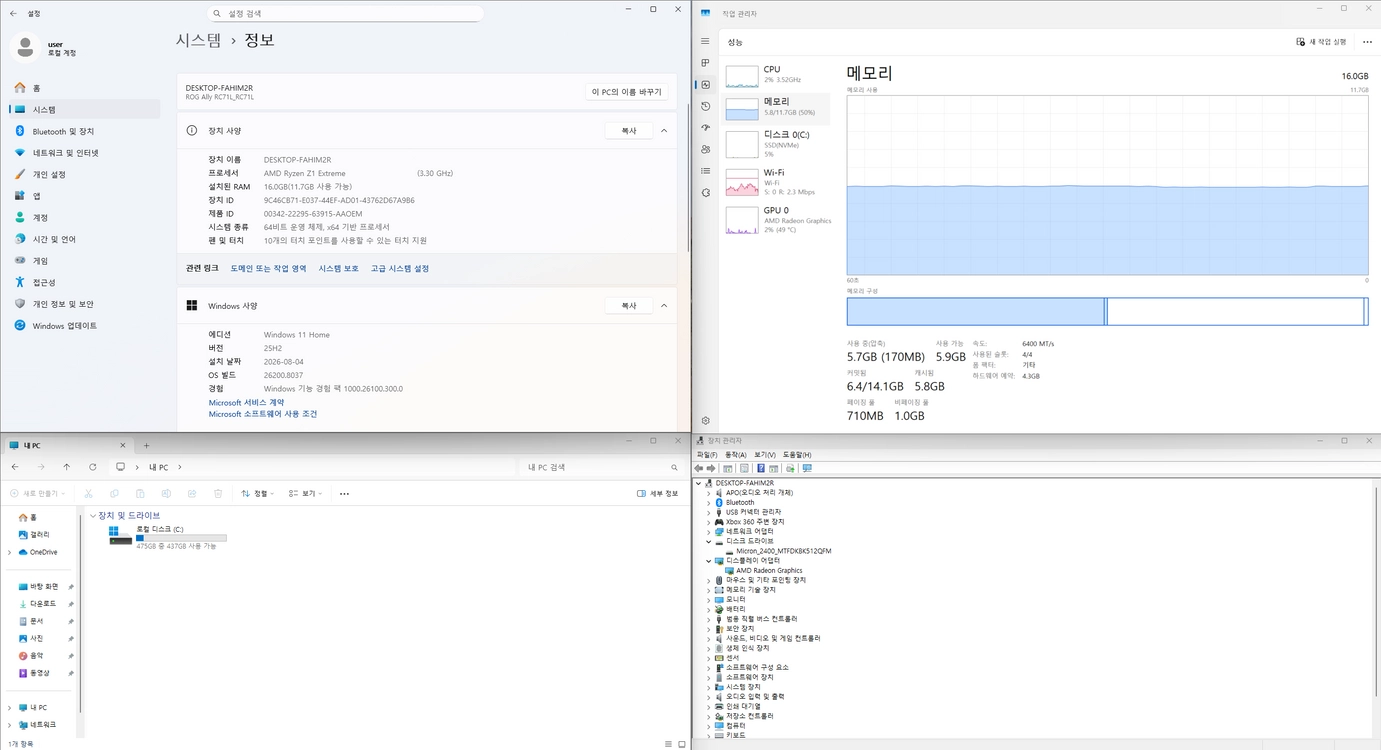Image resolution: width=1381 pixels, height=750 pixels.
Task: Click the back arrow in Settings window
Action: click(13, 14)
